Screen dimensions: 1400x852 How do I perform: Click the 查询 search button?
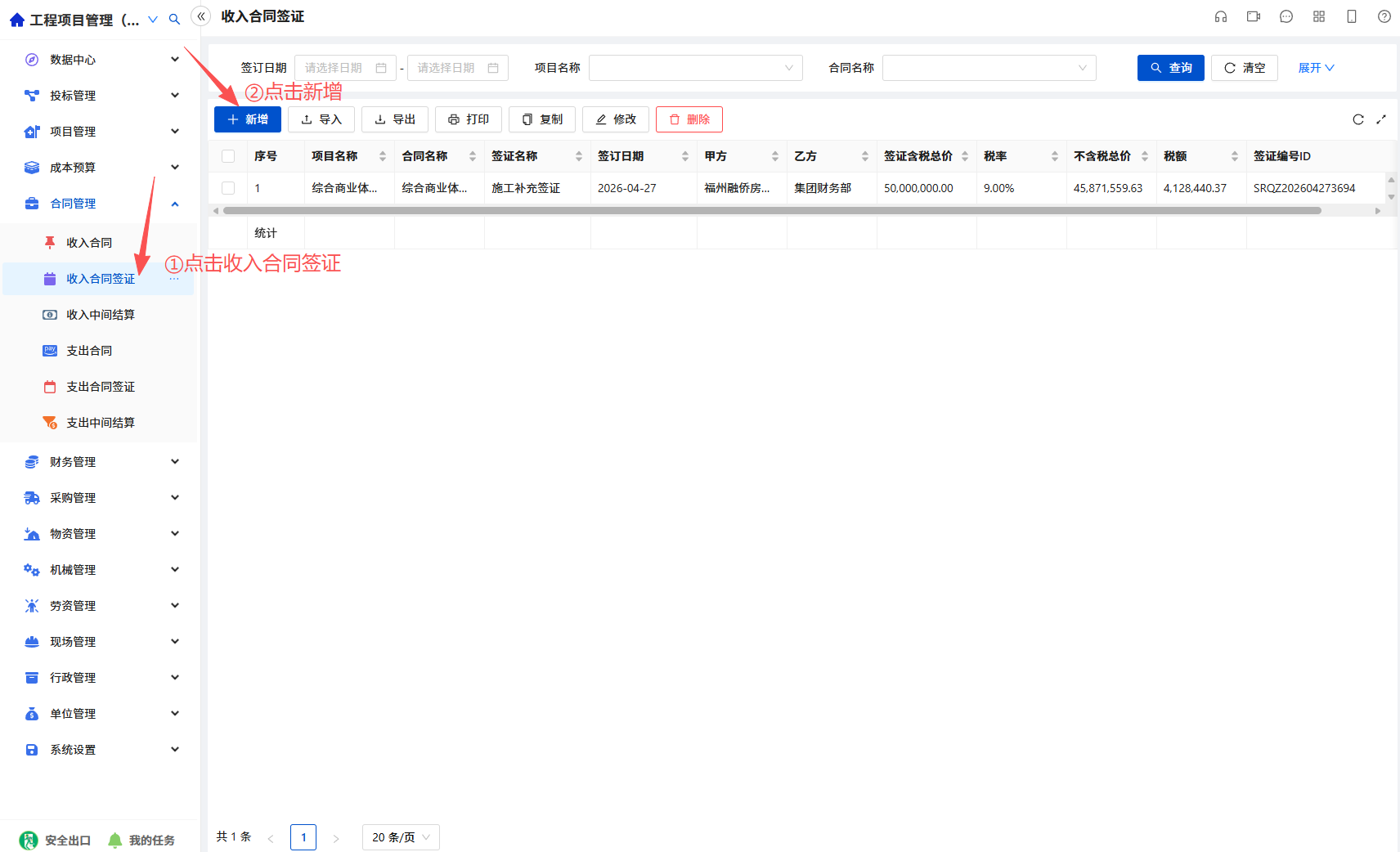(1171, 68)
